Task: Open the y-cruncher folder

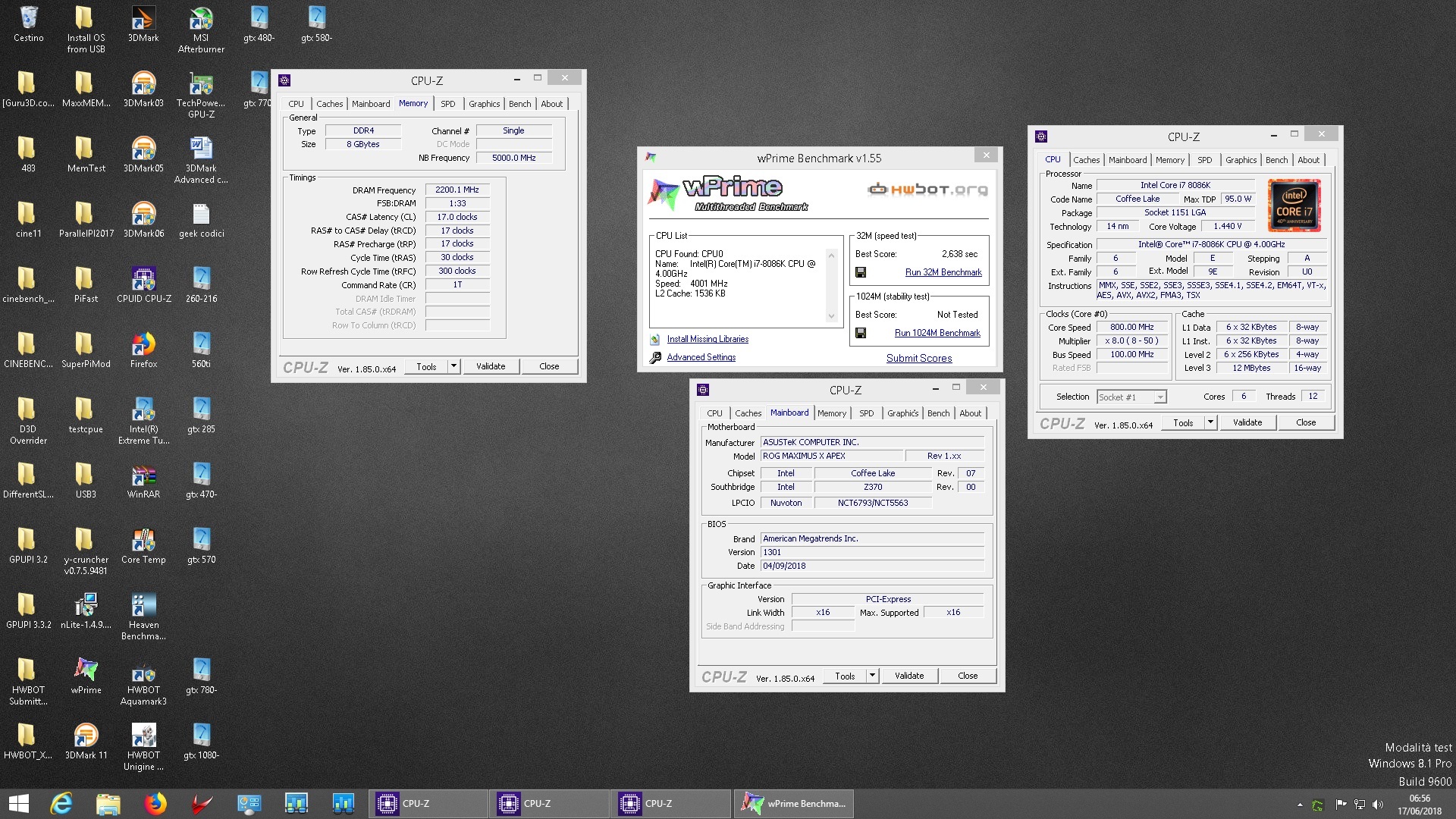Action: [x=86, y=551]
